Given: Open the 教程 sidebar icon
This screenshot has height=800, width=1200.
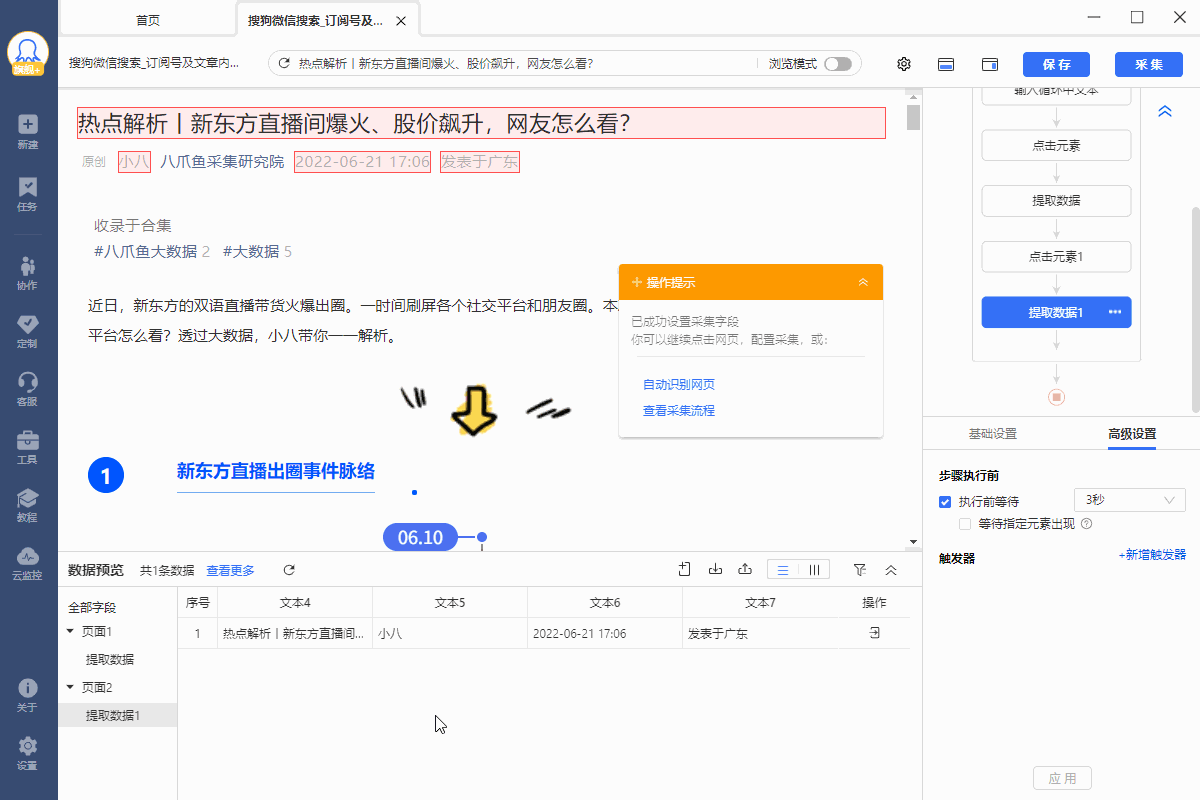Looking at the screenshot, I should point(28,505).
